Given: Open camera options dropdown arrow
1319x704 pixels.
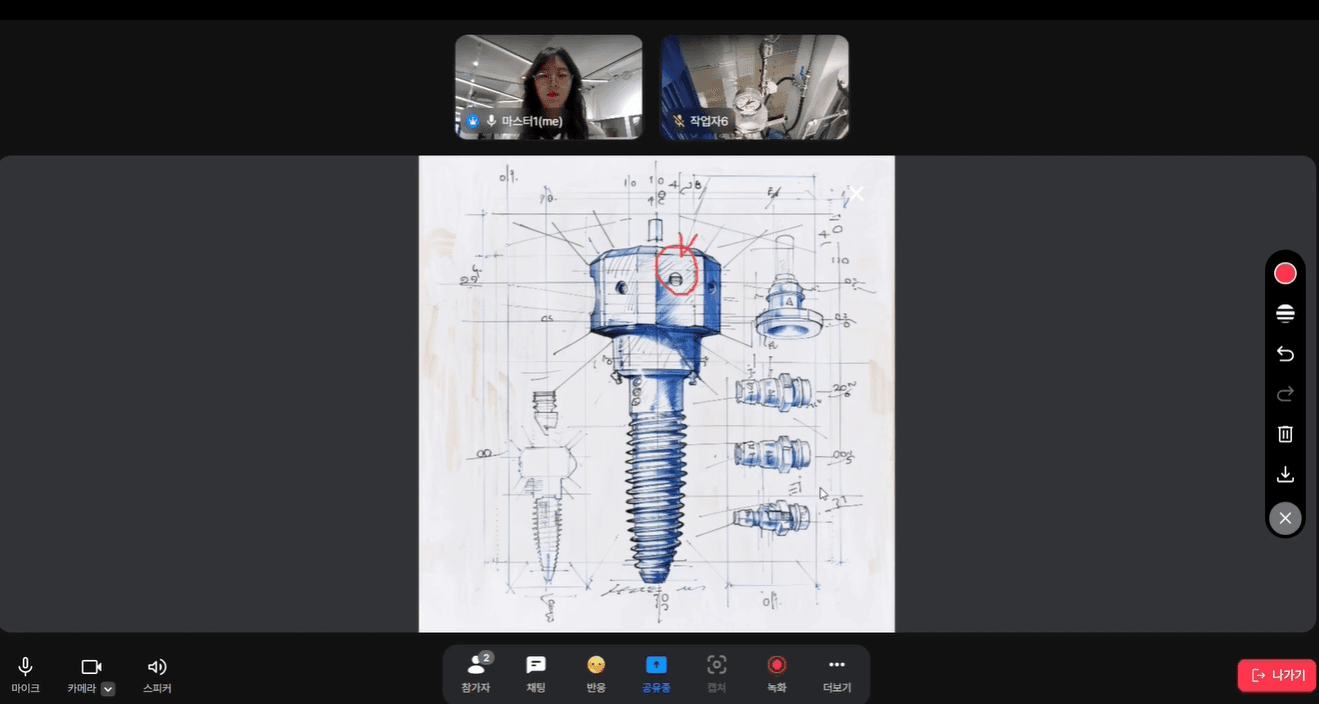Looking at the screenshot, I should (108, 688).
